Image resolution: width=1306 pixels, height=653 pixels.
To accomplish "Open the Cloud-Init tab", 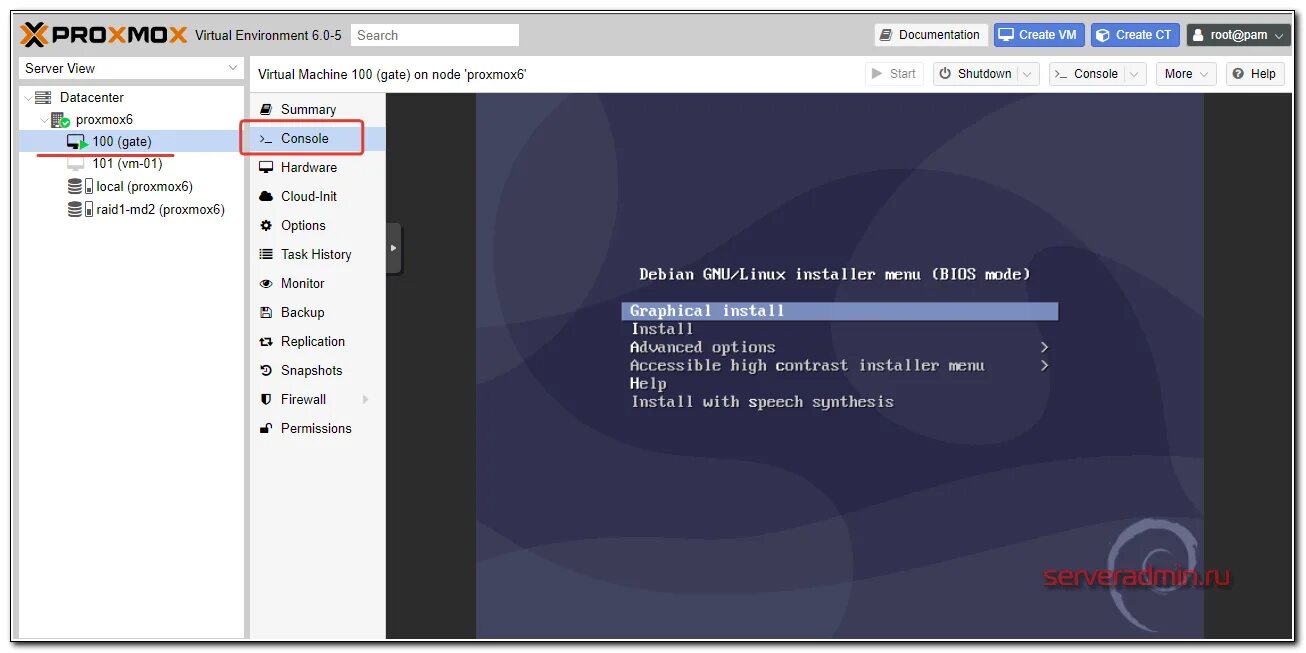I will pyautogui.click(x=317, y=196).
